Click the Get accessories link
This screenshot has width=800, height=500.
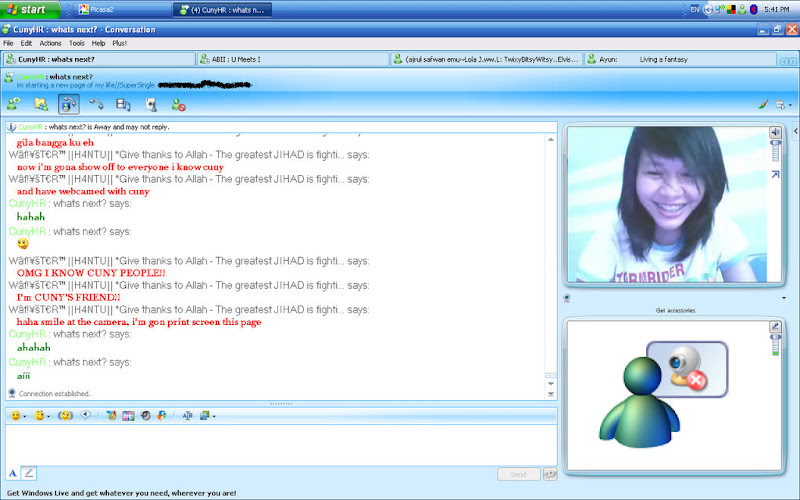pyautogui.click(x=675, y=310)
